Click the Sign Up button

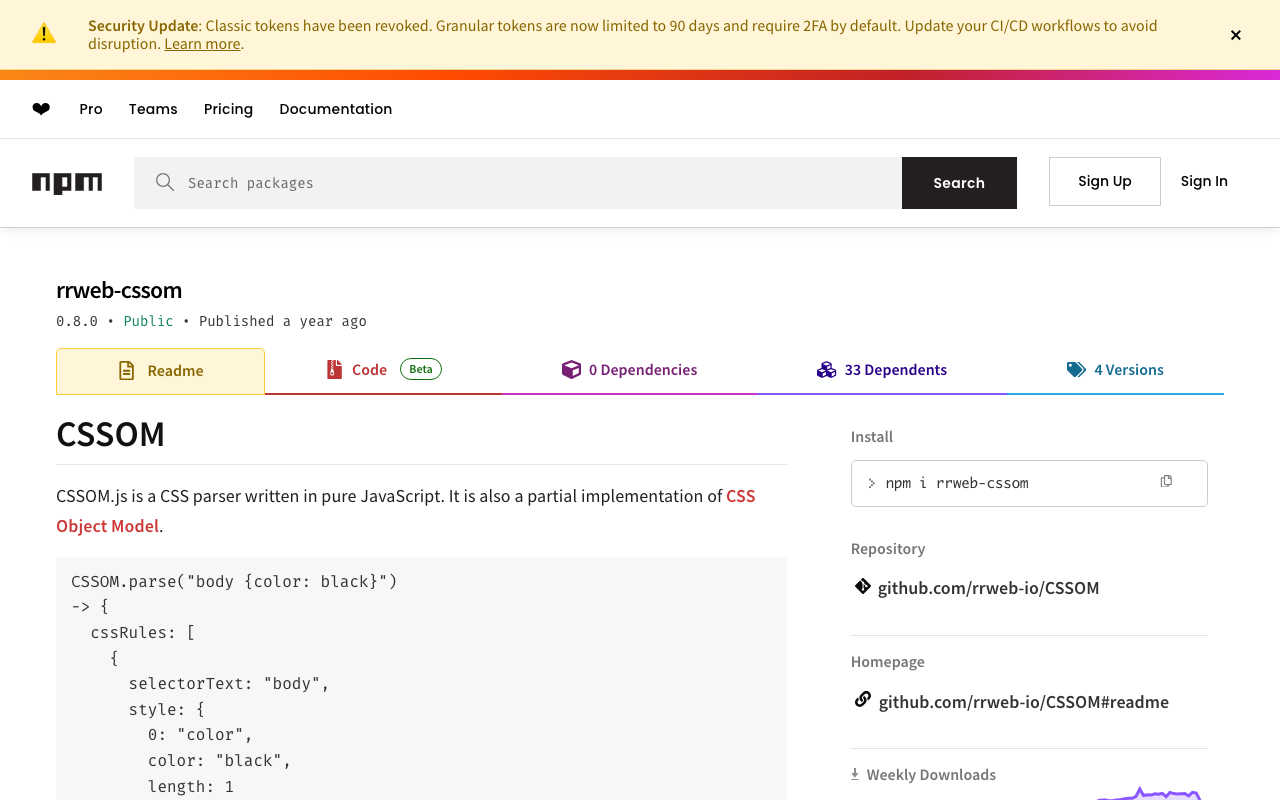1104,181
